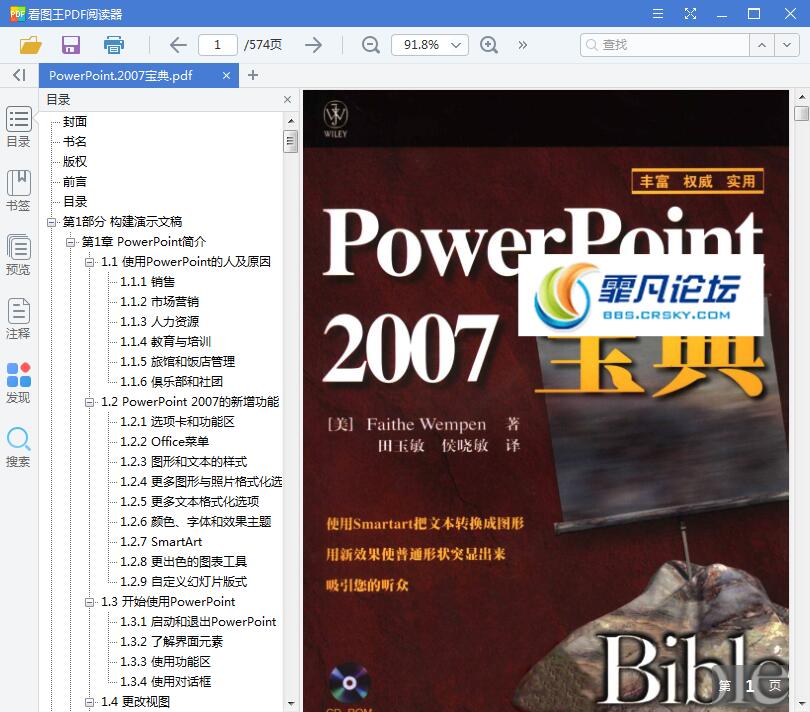Jump to 封面 in outline
The height and width of the screenshot is (712, 810).
[75, 121]
